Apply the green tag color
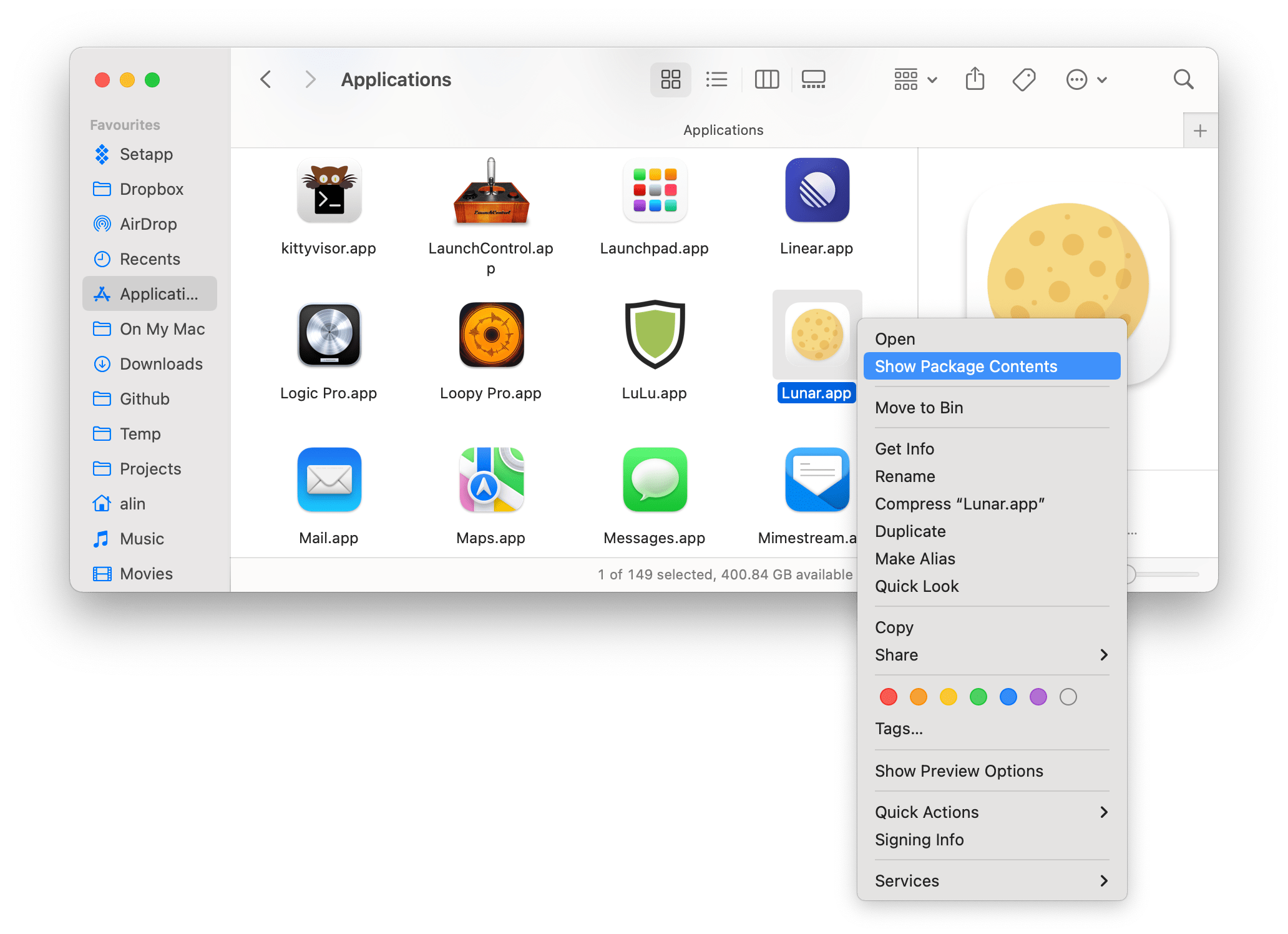This screenshot has height=934, width=1288. point(978,697)
